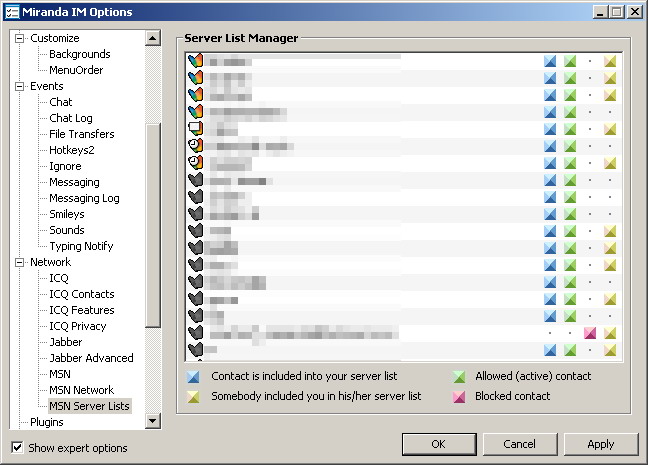Select Hotkeys2 in the tree

click(x=71, y=150)
